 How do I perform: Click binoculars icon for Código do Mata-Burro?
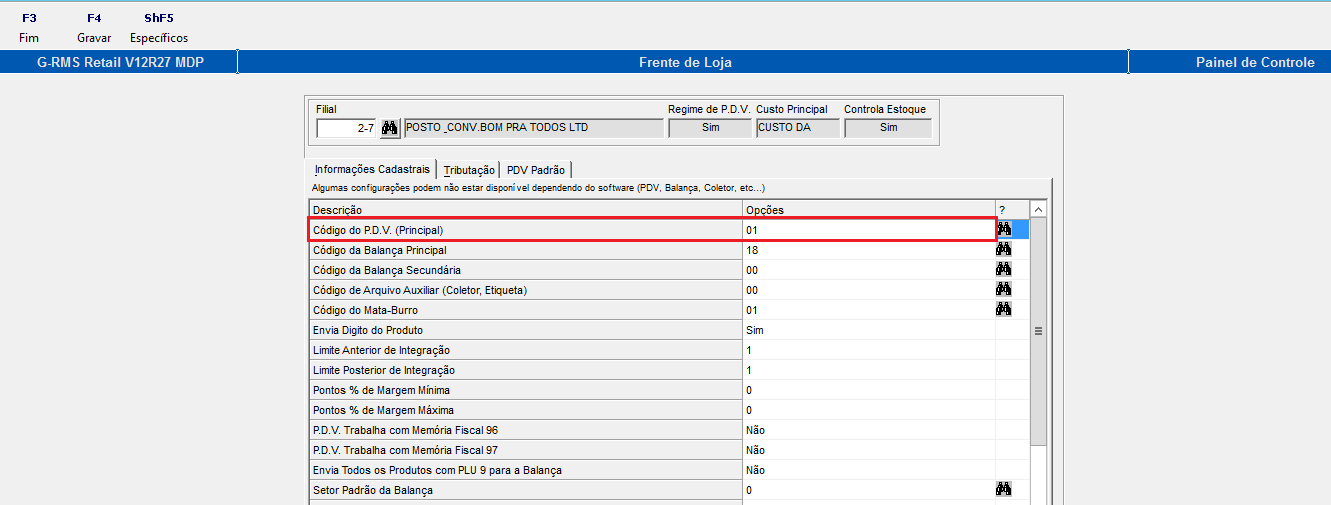click(1004, 310)
